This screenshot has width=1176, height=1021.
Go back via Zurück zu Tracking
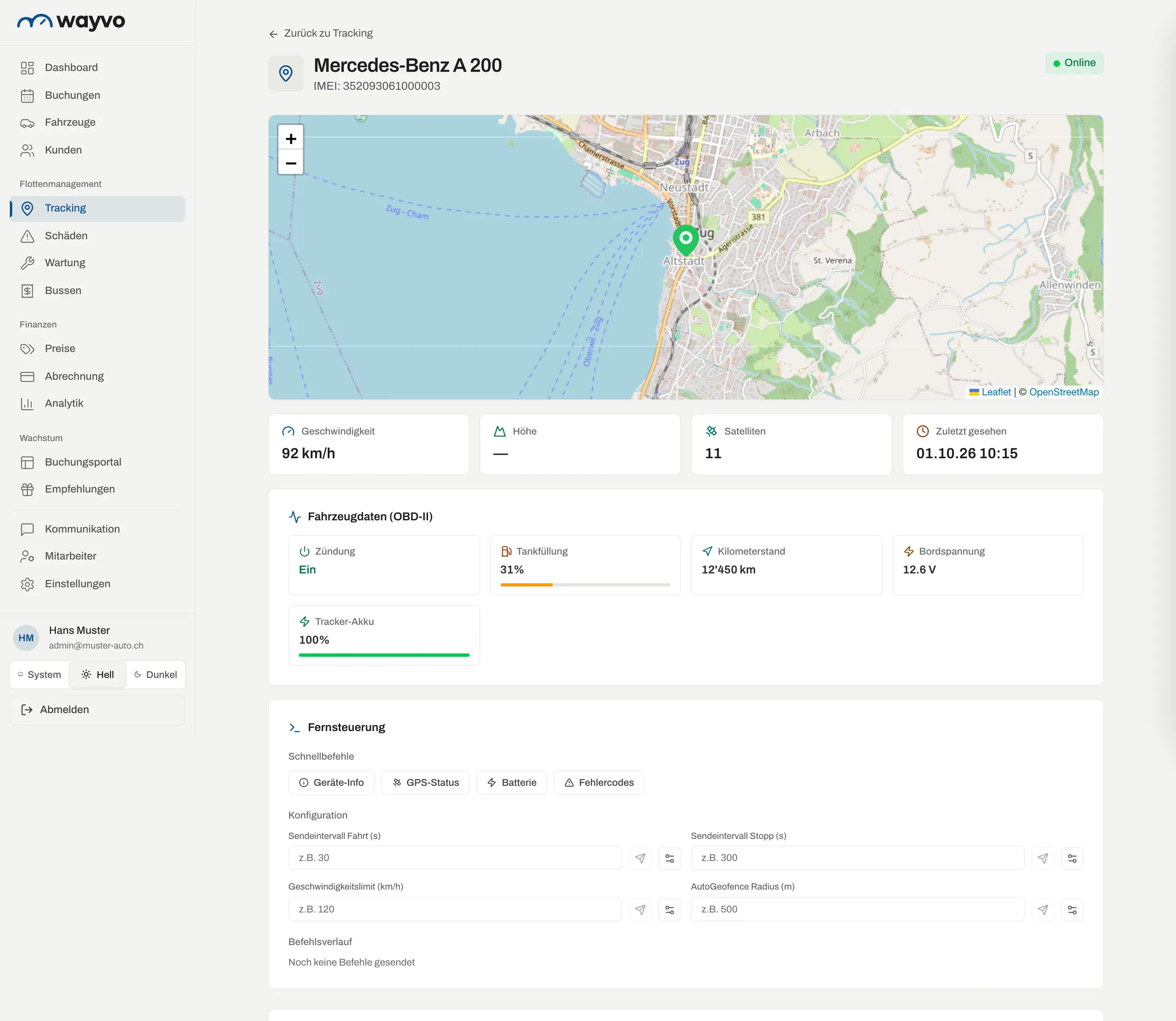(x=320, y=34)
